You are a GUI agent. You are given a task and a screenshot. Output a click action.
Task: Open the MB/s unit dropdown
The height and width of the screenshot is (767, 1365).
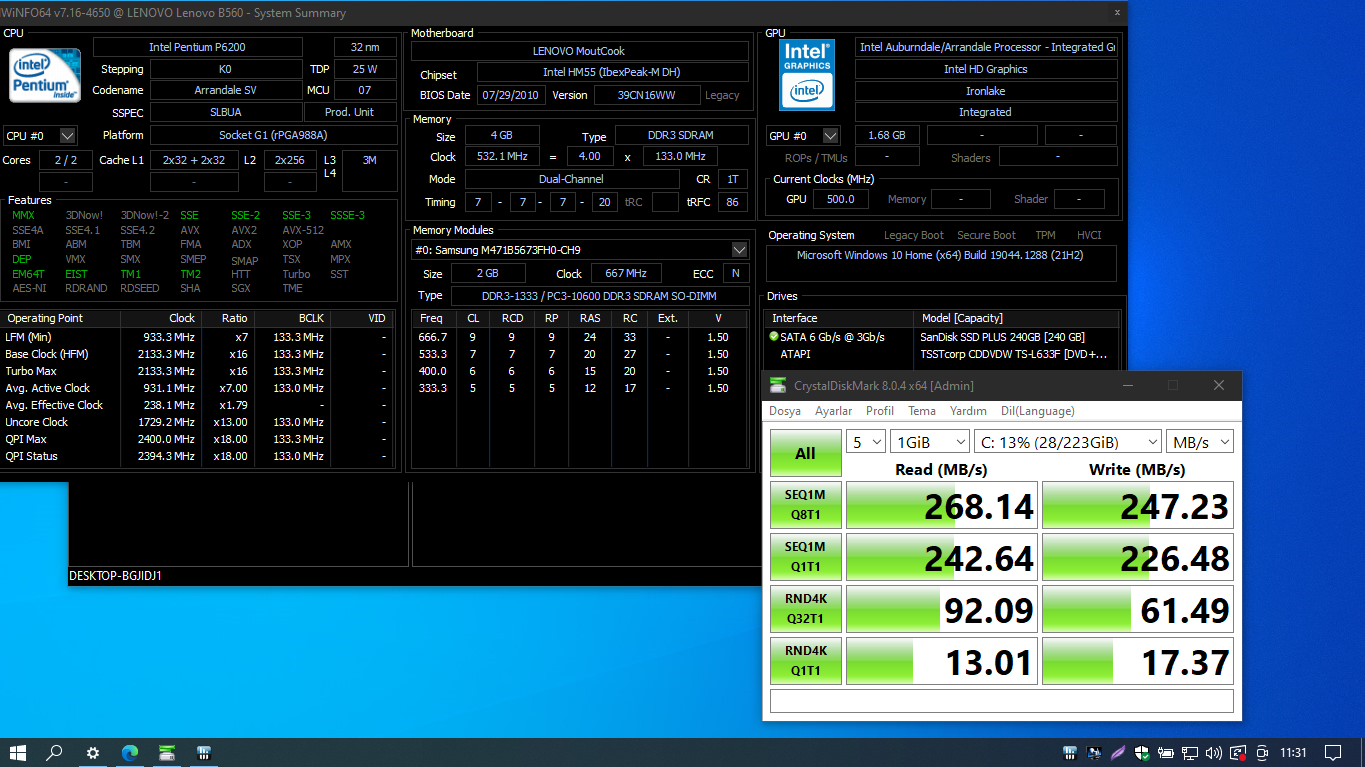tap(1199, 442)
